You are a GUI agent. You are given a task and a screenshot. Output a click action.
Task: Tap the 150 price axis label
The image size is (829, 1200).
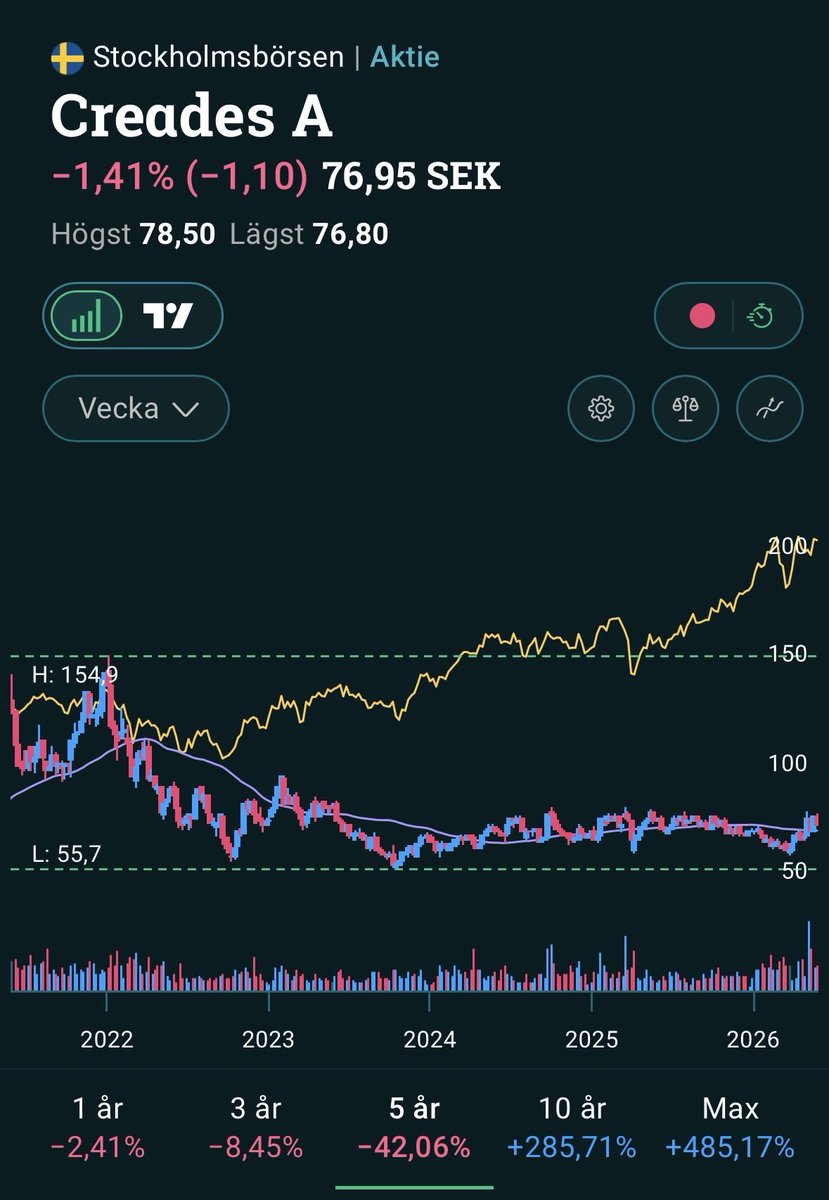tap(787, 654)
